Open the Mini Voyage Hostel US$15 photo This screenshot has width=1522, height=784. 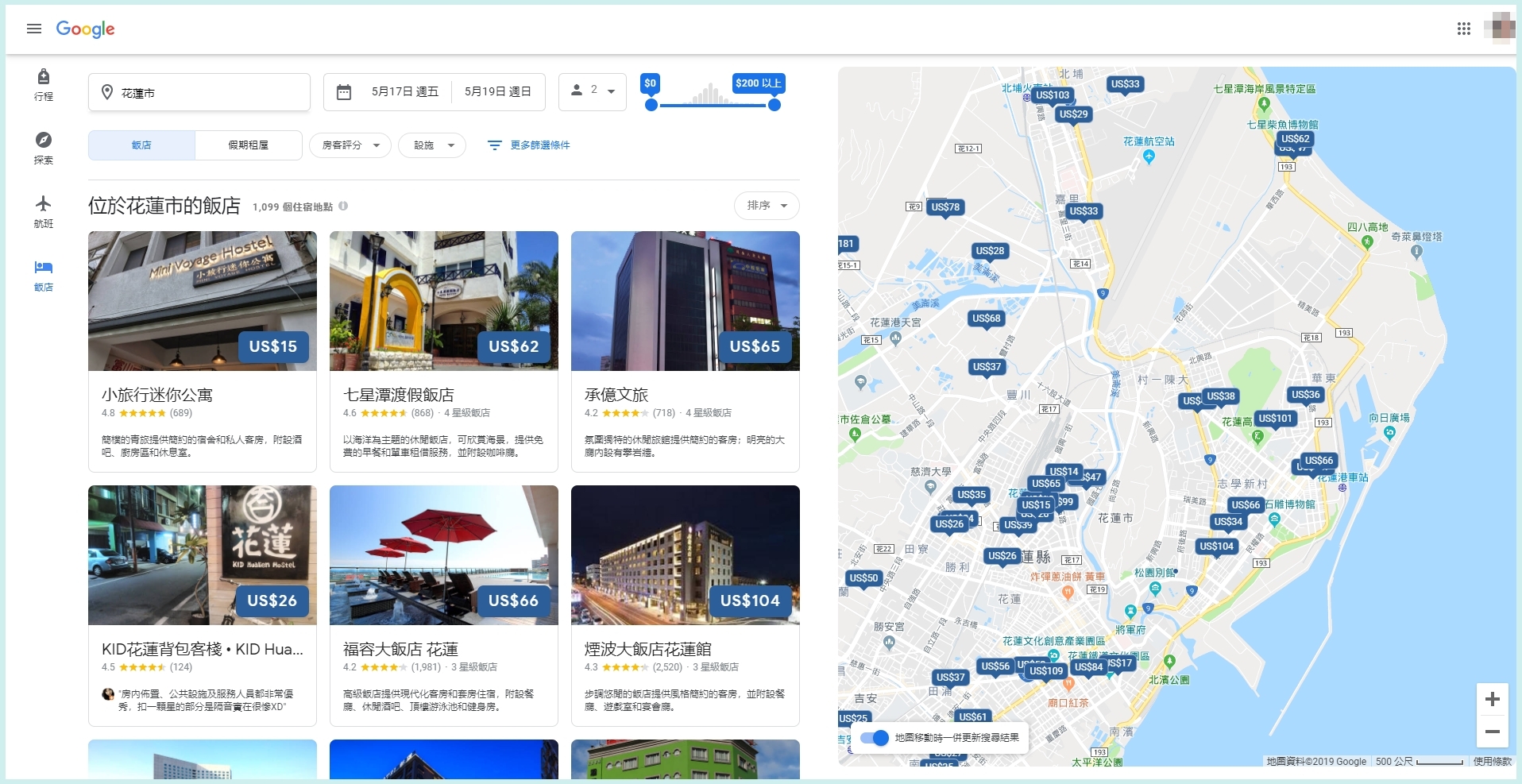203,301
